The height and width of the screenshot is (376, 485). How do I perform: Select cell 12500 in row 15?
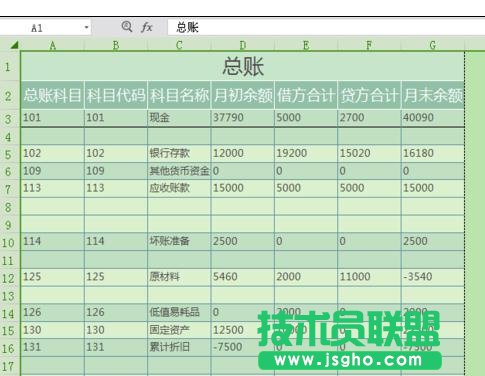[243, 330]
